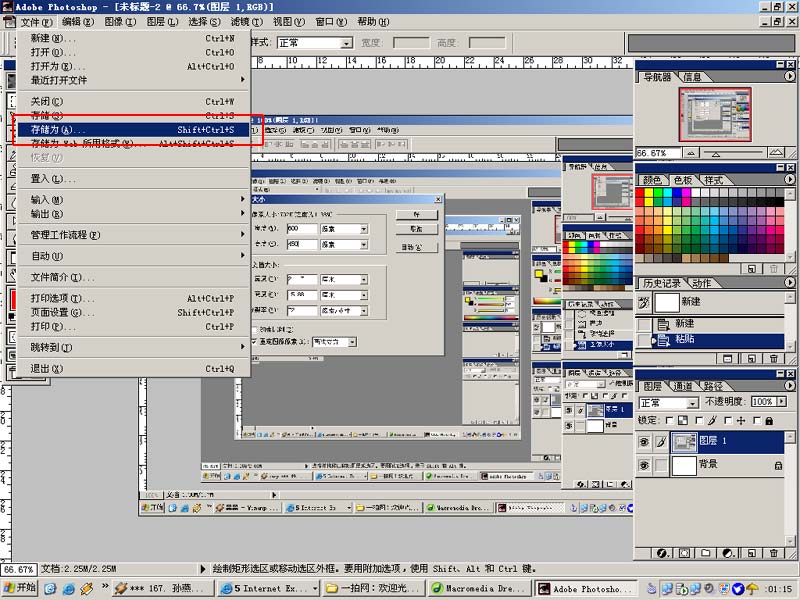Image resolution: width=800 pixels, height=600 pixels.
Task: Click the 新建 snapshot thumbnail in History
Action: coord(667,303)
